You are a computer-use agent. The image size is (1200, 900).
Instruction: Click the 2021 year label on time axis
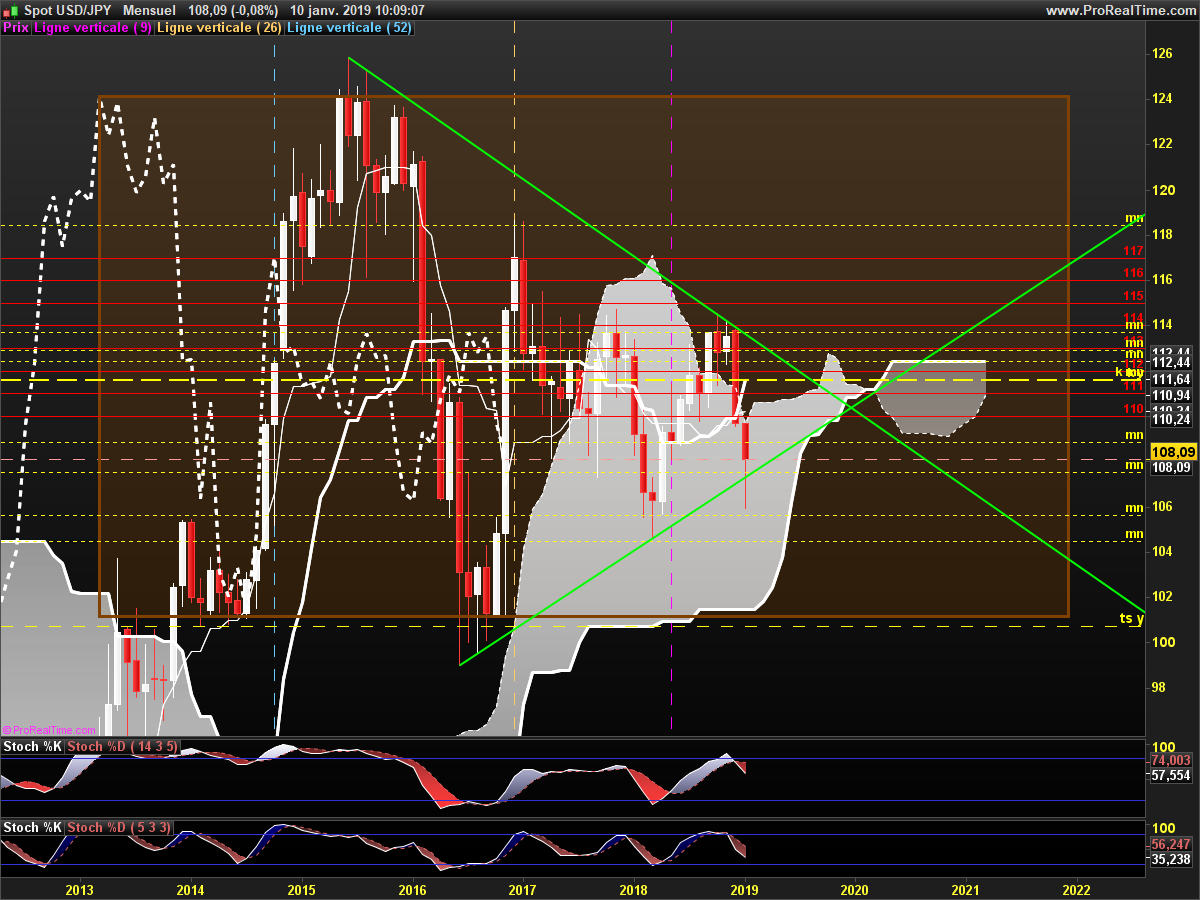point(966,889)
